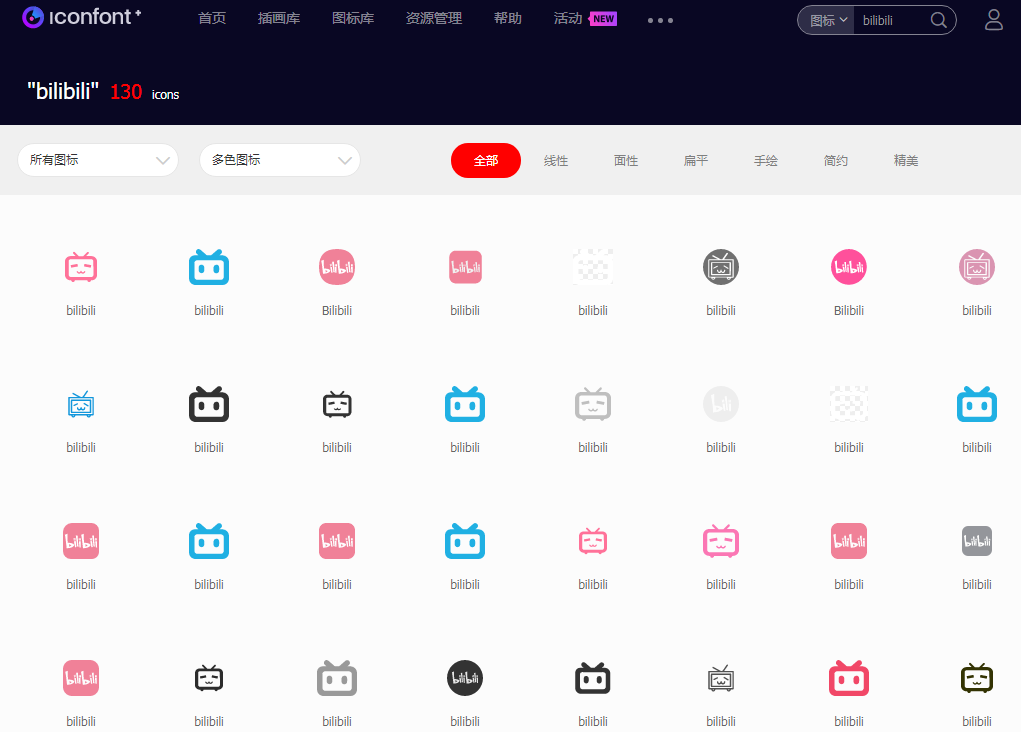Click the iconfont logo

pos(81,17)
